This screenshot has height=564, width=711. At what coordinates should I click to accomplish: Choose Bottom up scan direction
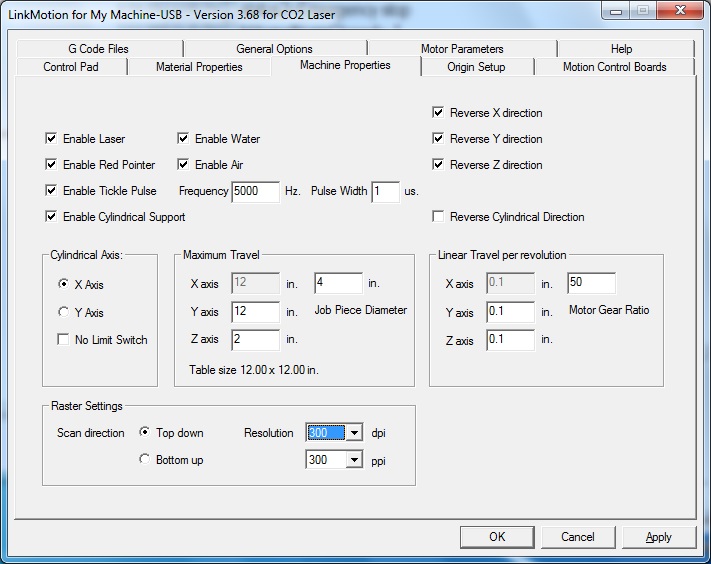pos(145,460)
